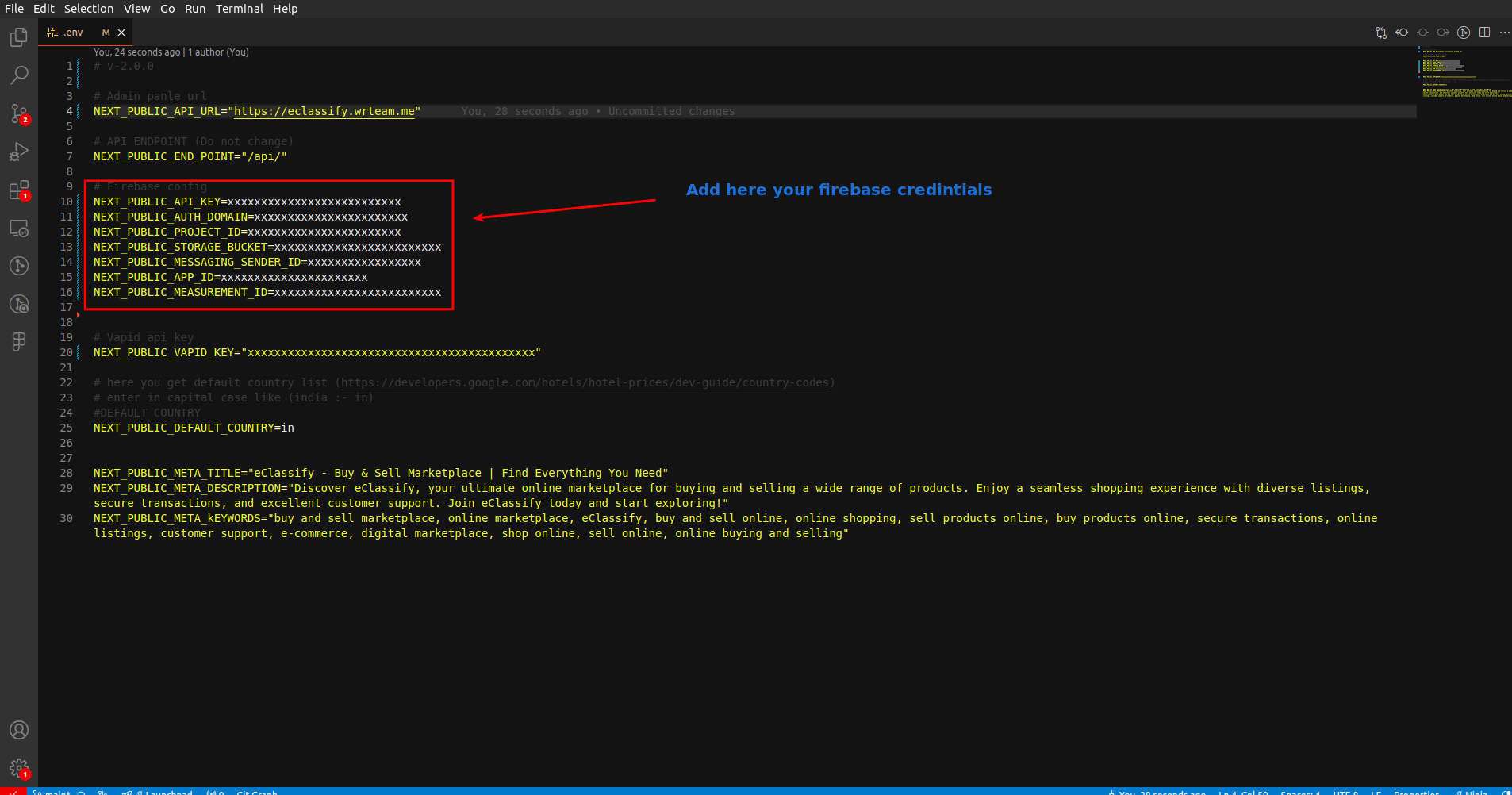Open Git Graph from status bar

(x=255, y=793)
